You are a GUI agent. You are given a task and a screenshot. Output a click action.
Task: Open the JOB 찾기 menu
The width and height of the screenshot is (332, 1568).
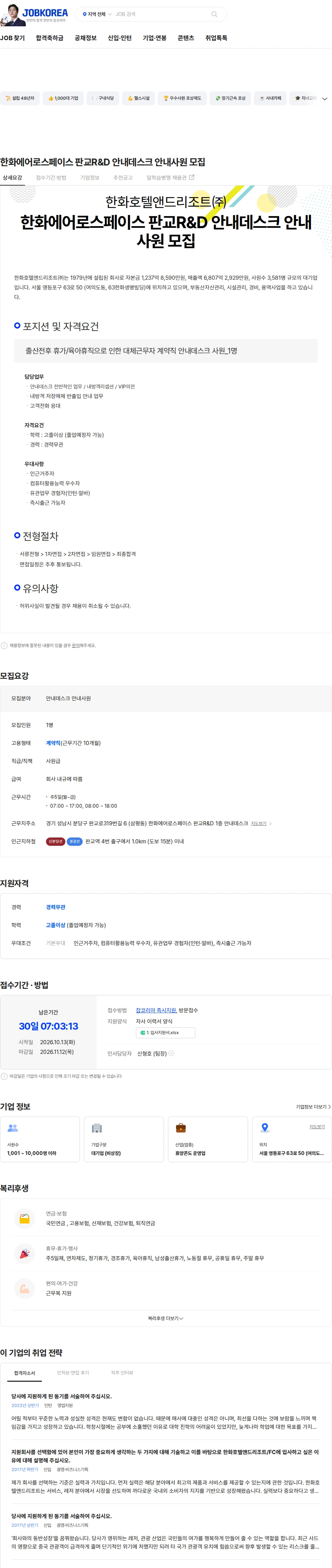pyautogui.click(x=12, y=38)
